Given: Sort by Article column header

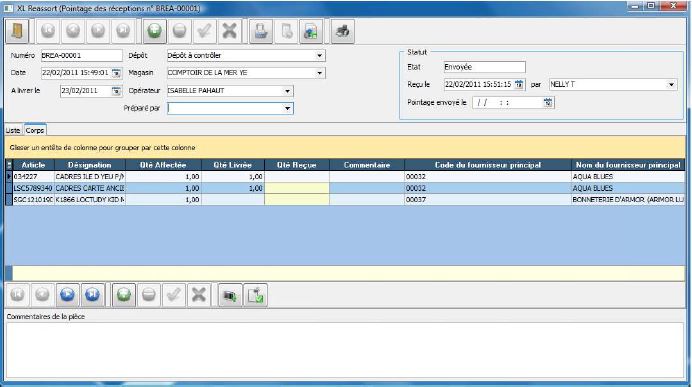Looking at the screenshot, I should point(34,165).
